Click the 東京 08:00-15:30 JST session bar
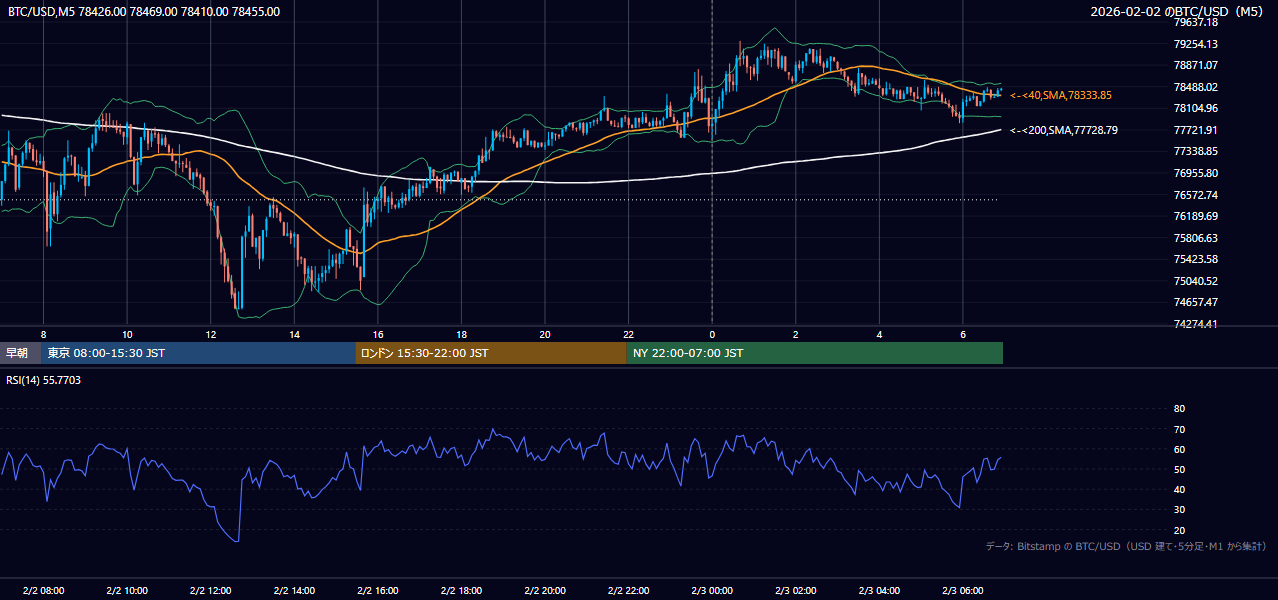 coord(198,353)
